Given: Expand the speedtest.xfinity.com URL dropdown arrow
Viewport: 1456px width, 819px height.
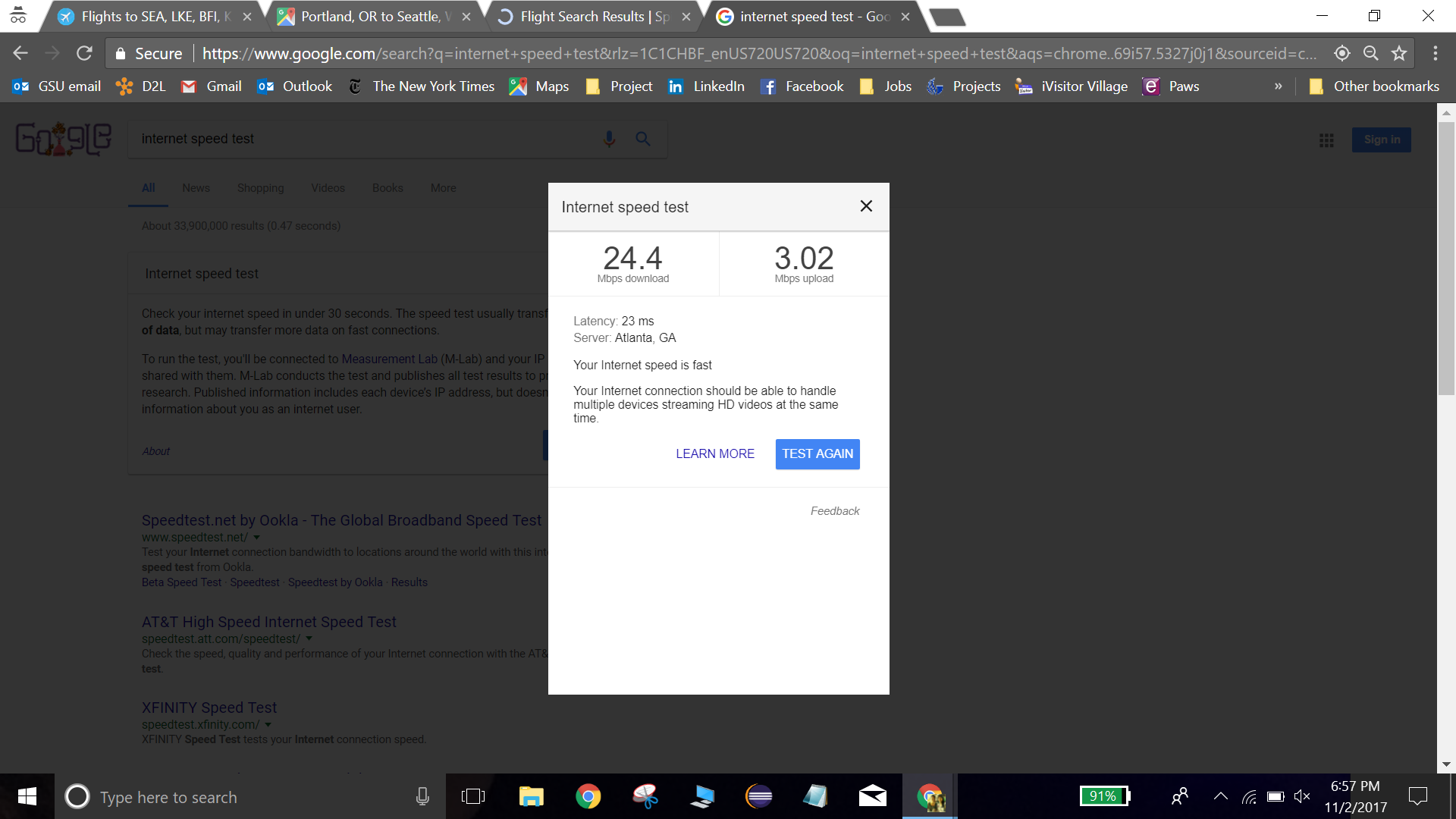Looking at the screenshot, I should (268, 725).
